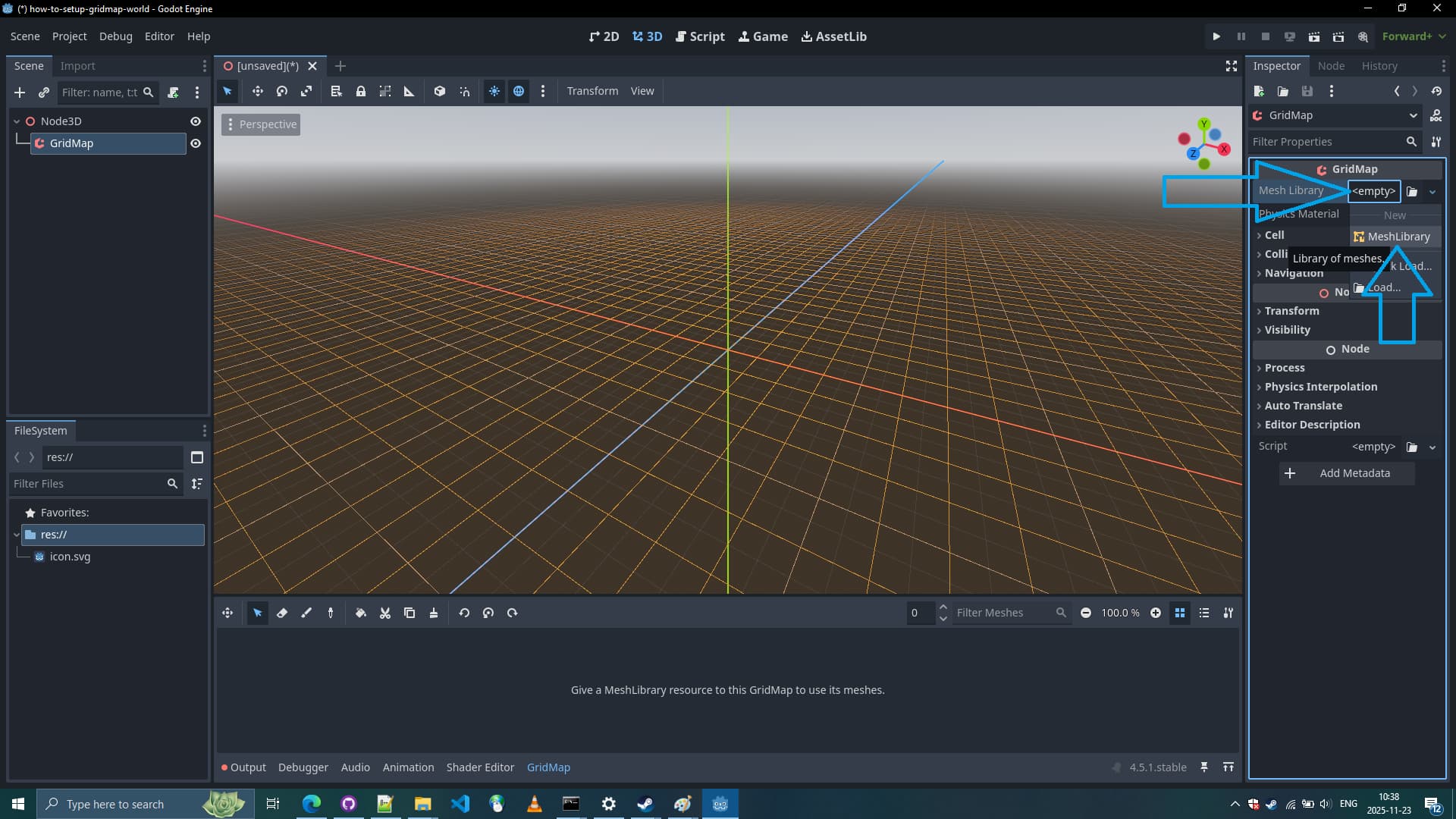Click the Add Metadata button
This screenshot has width=1456, height=819.
coord(1346,473)
